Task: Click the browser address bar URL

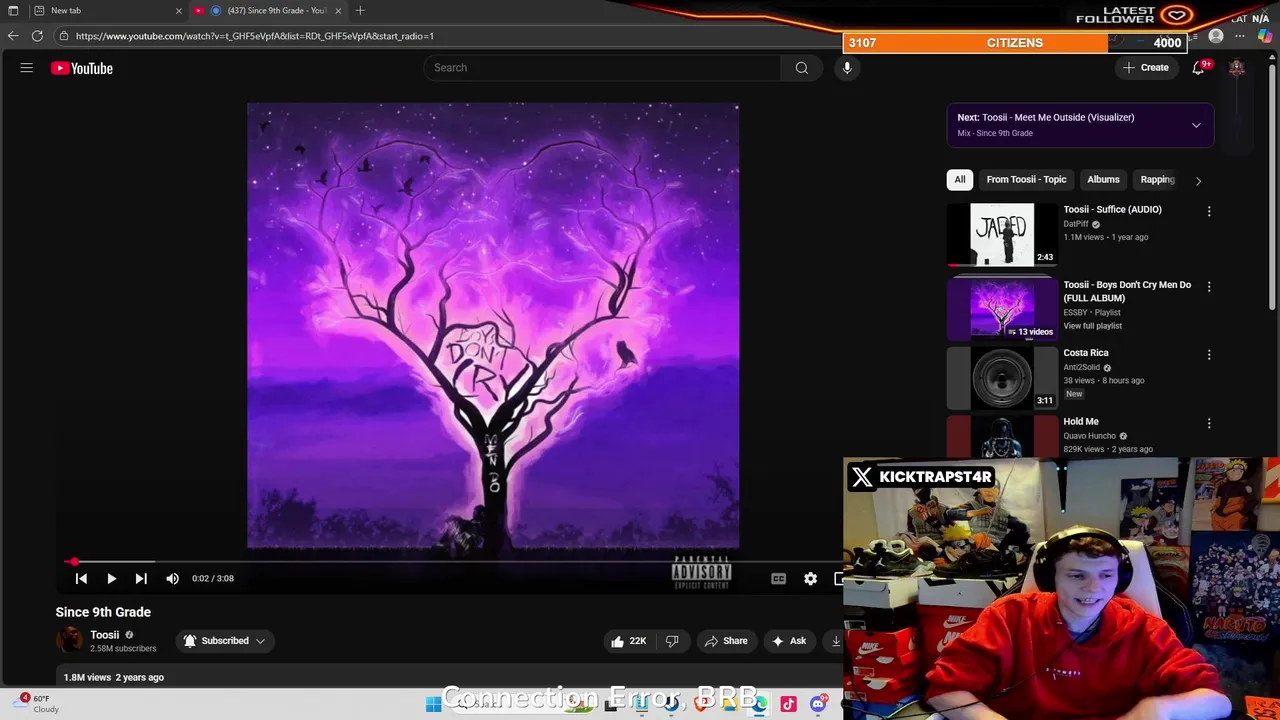Action: tap(254, 36)
